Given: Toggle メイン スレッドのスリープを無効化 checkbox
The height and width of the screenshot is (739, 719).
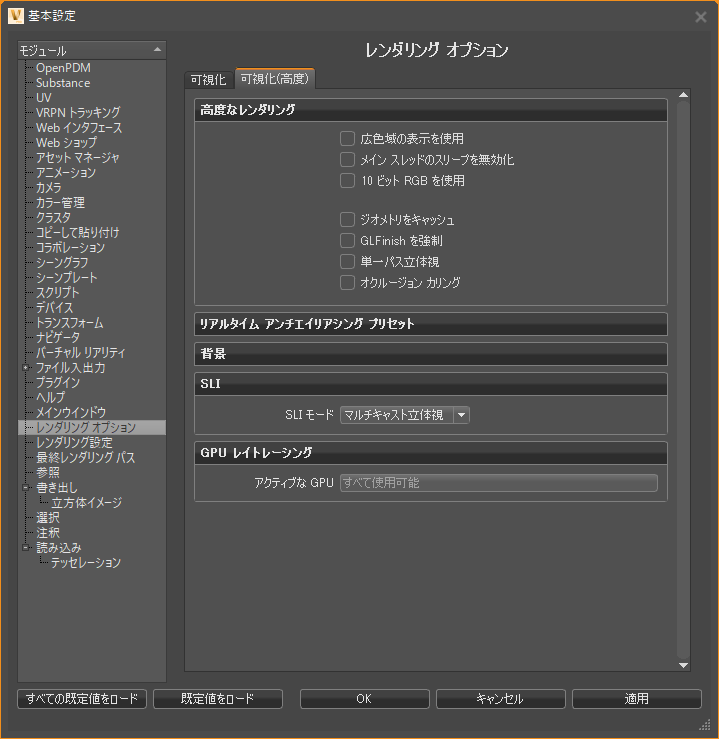Looking at the screenshot, I should click(347, 159).
